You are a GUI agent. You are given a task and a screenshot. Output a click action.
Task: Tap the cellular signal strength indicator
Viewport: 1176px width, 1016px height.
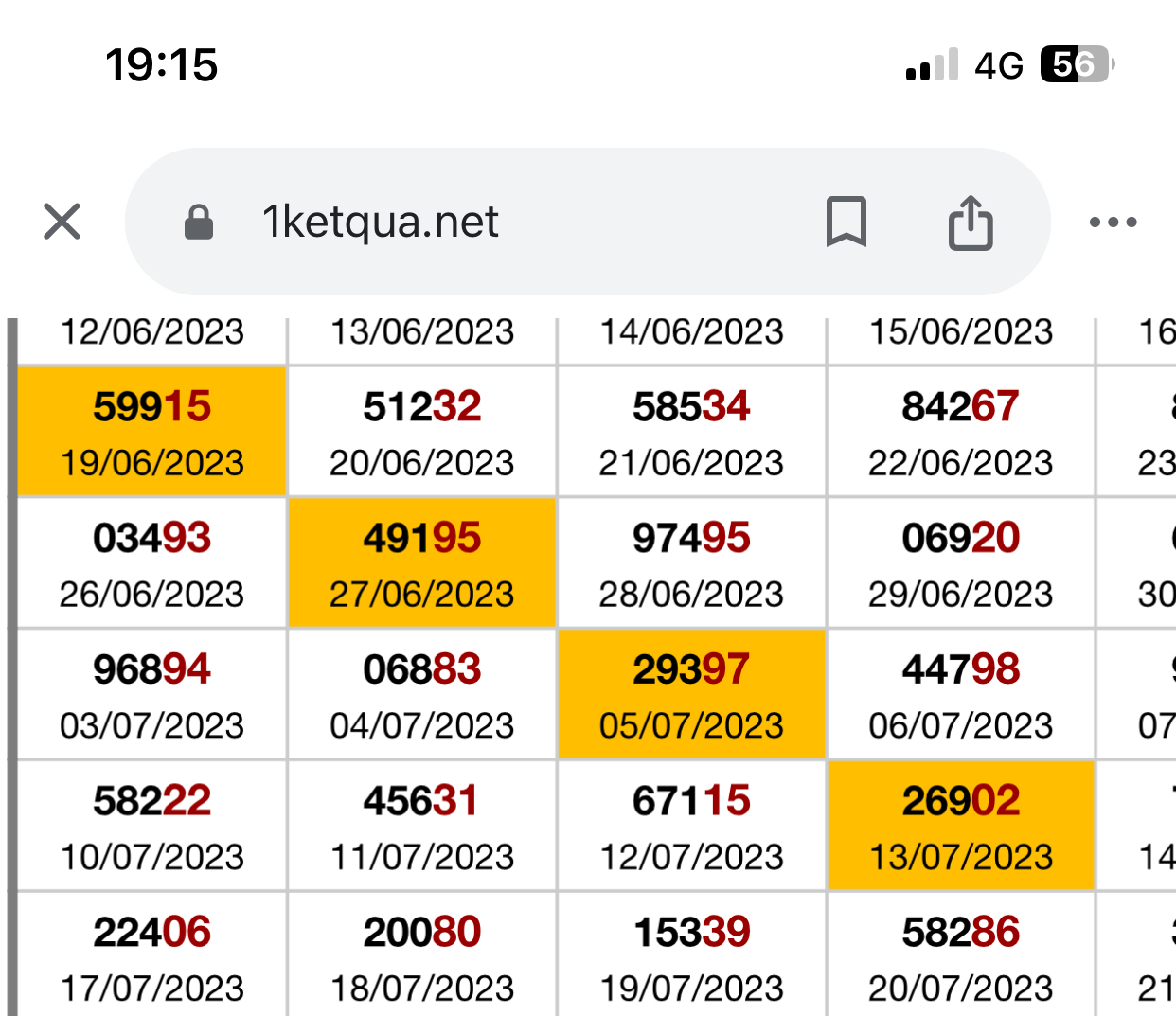(x=932, y=65)
